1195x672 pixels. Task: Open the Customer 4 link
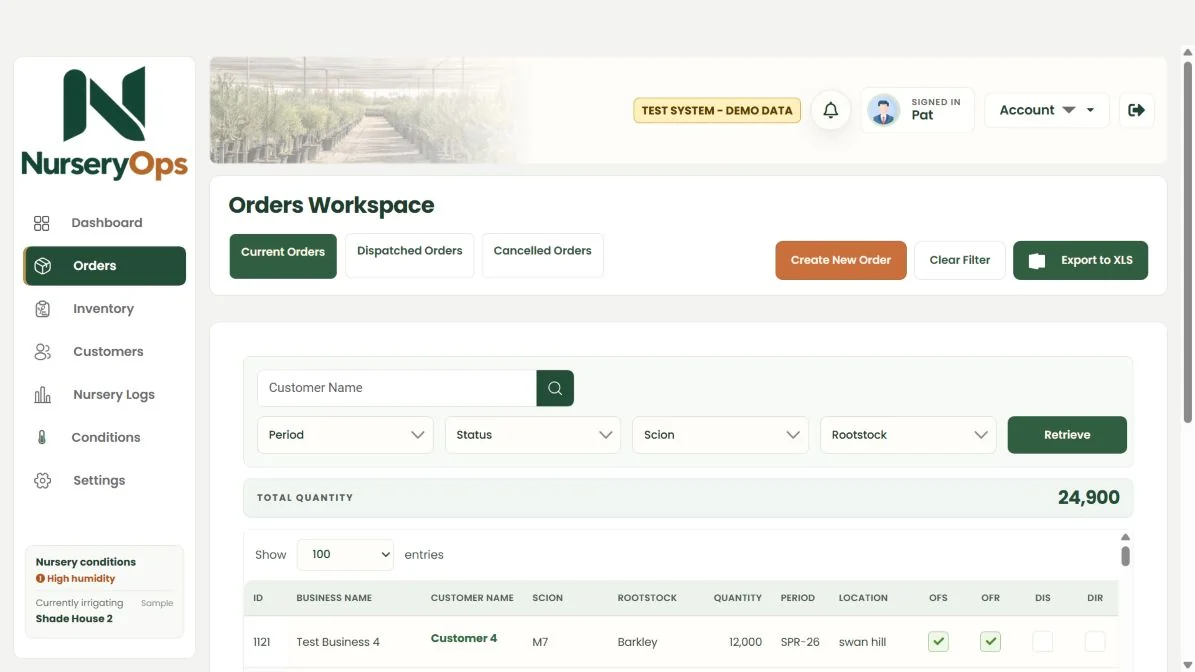click(463, 638)
